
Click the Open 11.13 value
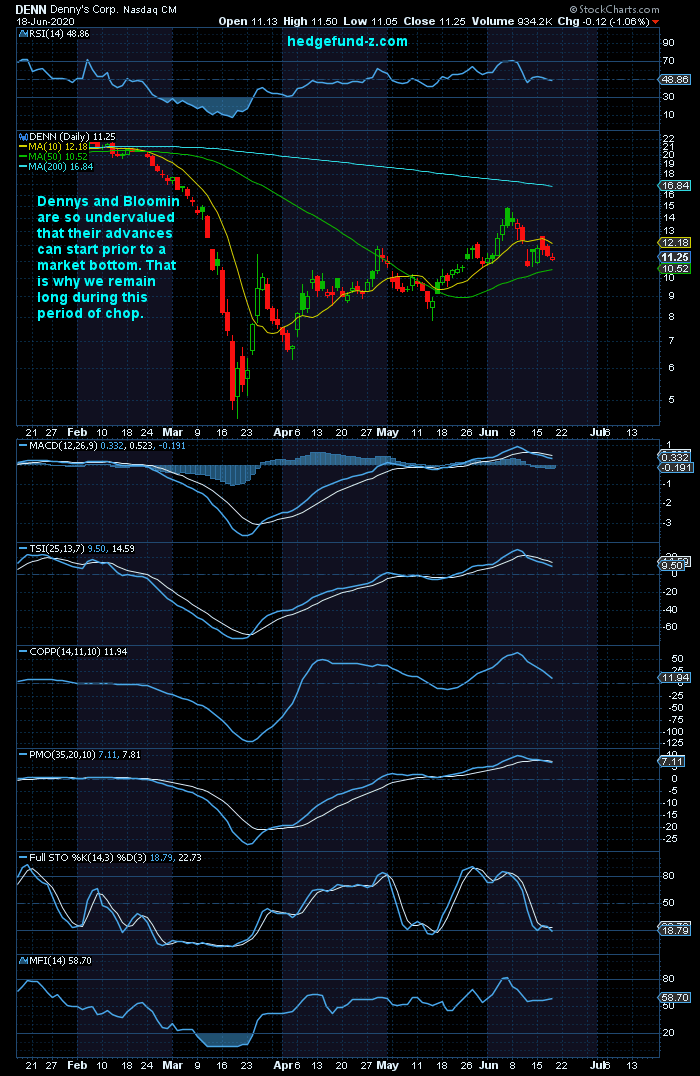coord(248,21)
